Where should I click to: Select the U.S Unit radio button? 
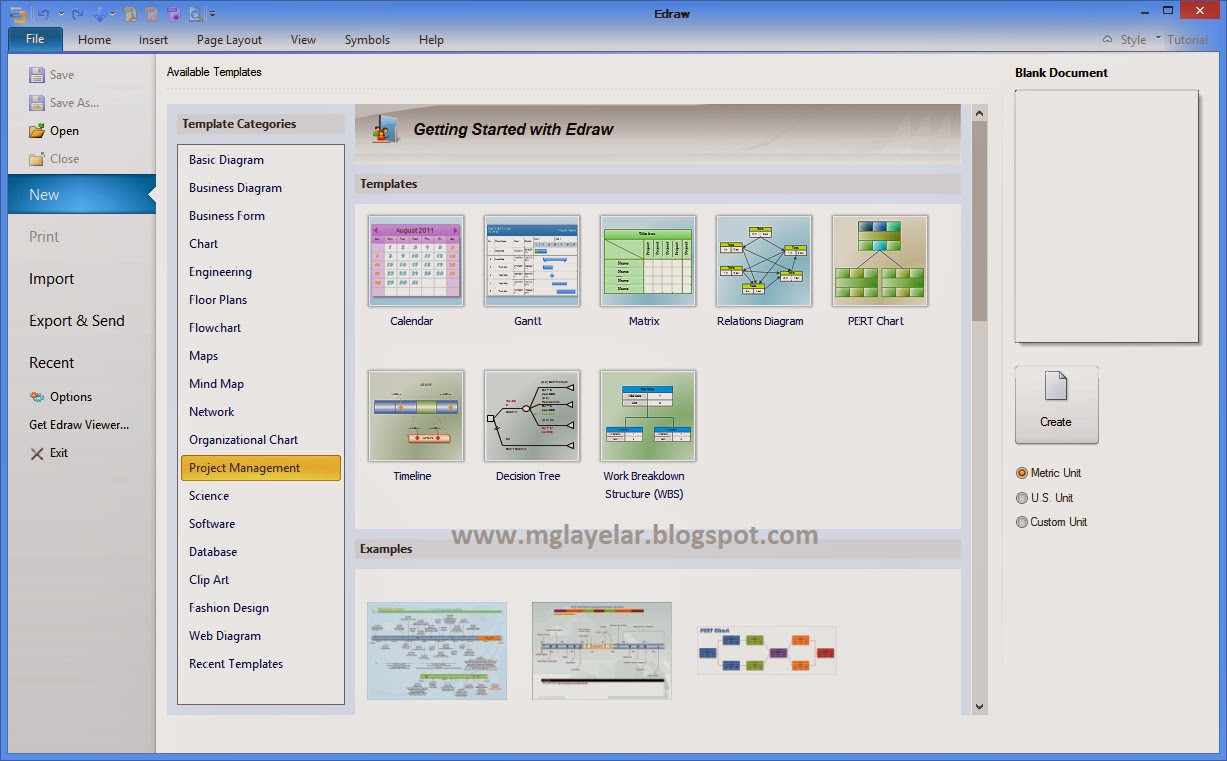click(1022, 498)
